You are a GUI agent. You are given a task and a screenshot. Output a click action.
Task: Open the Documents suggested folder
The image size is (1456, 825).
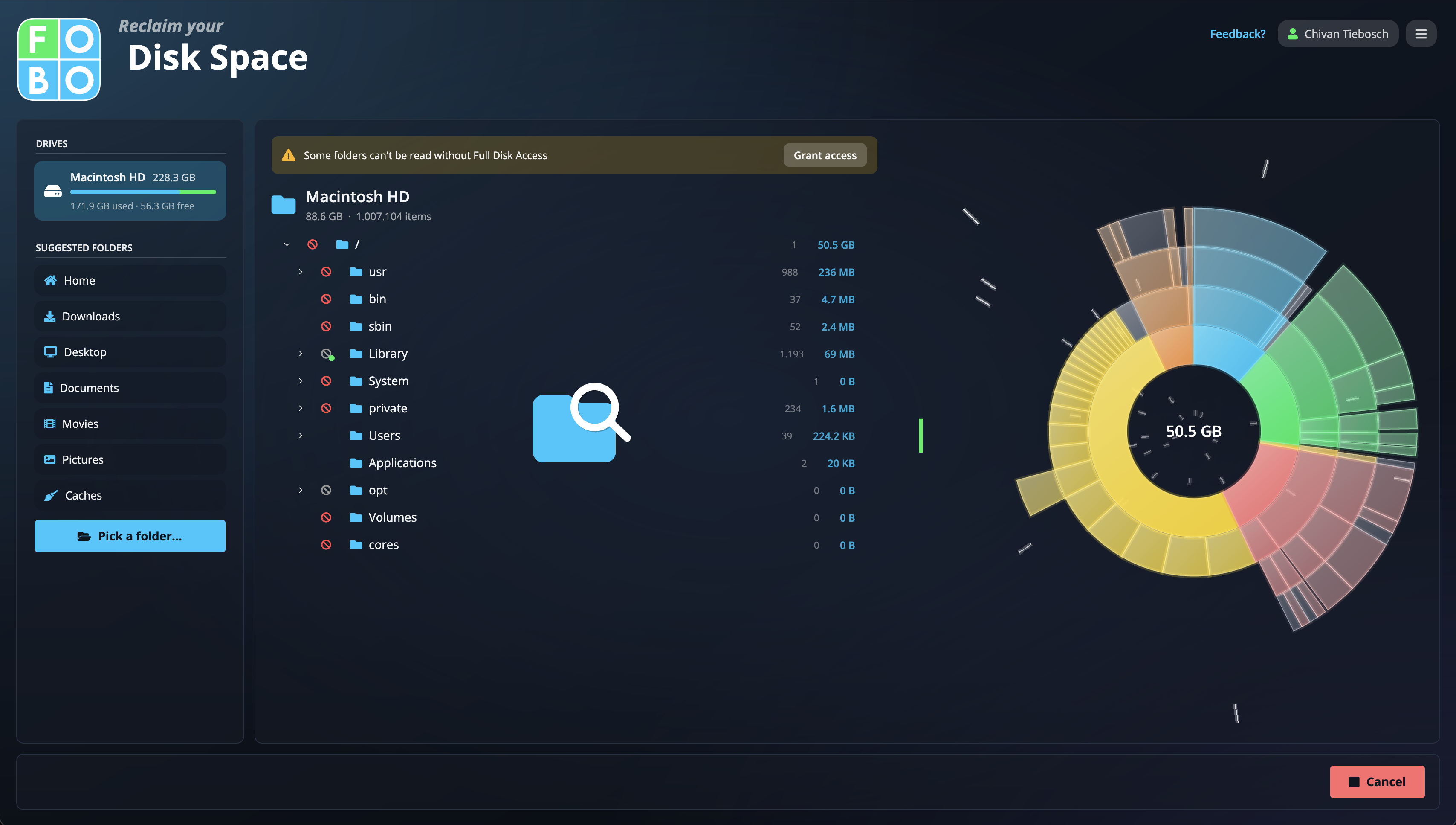click(130, 388)
